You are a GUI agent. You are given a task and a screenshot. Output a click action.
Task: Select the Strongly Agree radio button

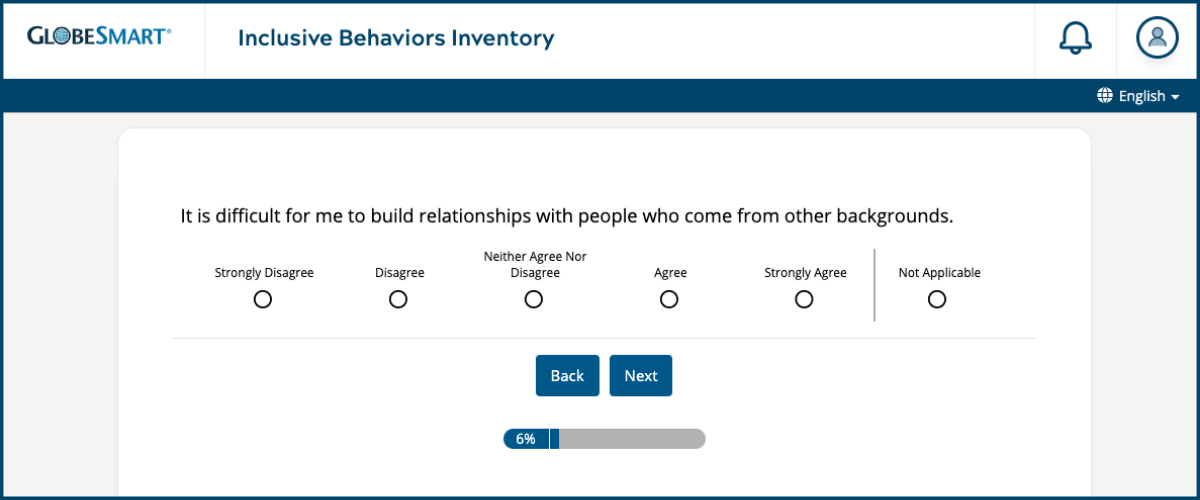[x=804, y=299]
